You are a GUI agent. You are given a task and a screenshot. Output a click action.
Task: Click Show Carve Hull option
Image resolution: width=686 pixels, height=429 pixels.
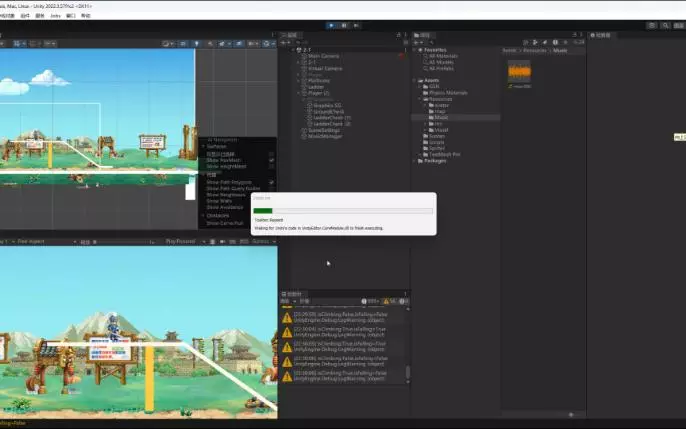click(224, 223)
